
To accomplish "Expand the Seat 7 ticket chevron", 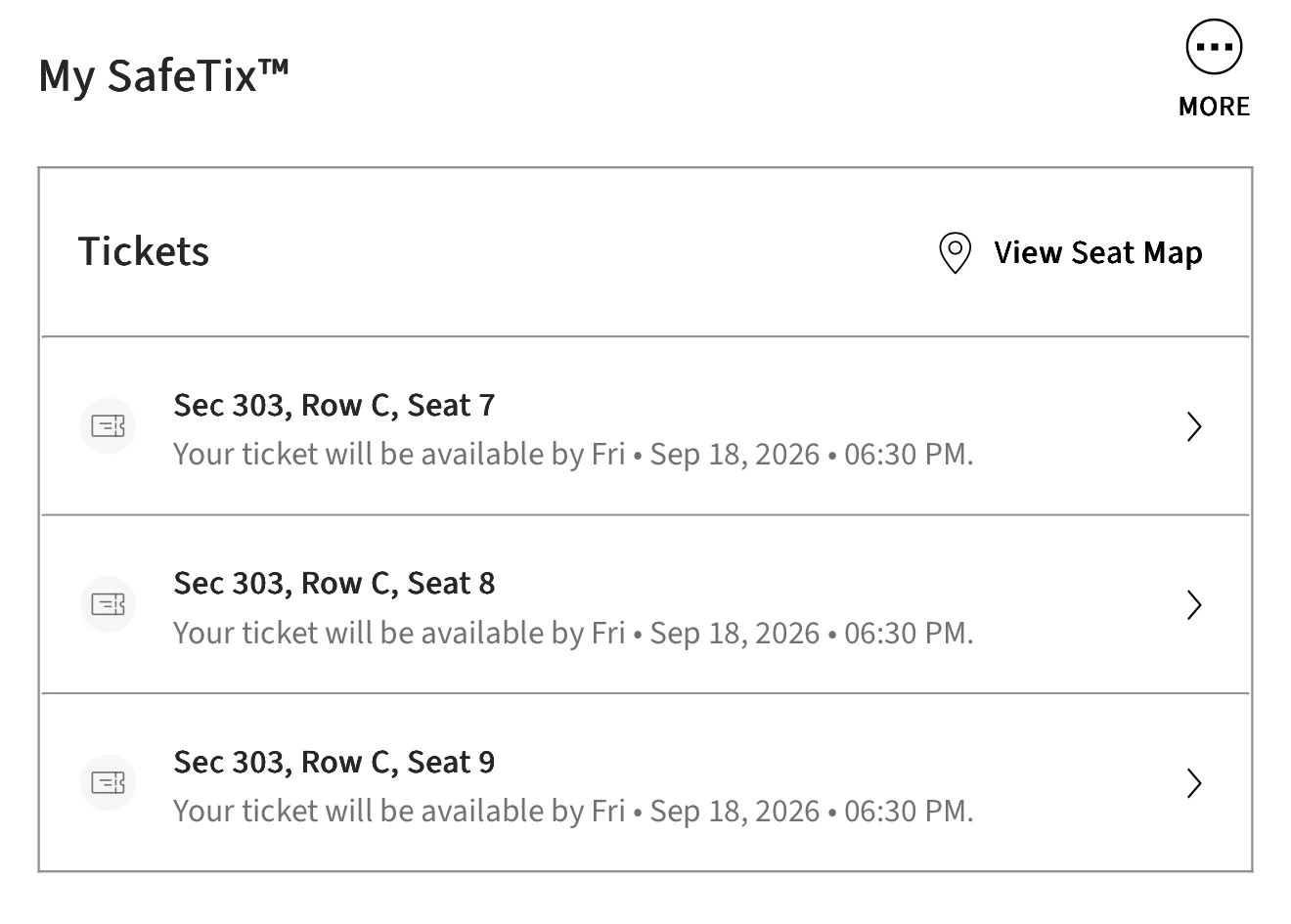I will (1193, 426).
